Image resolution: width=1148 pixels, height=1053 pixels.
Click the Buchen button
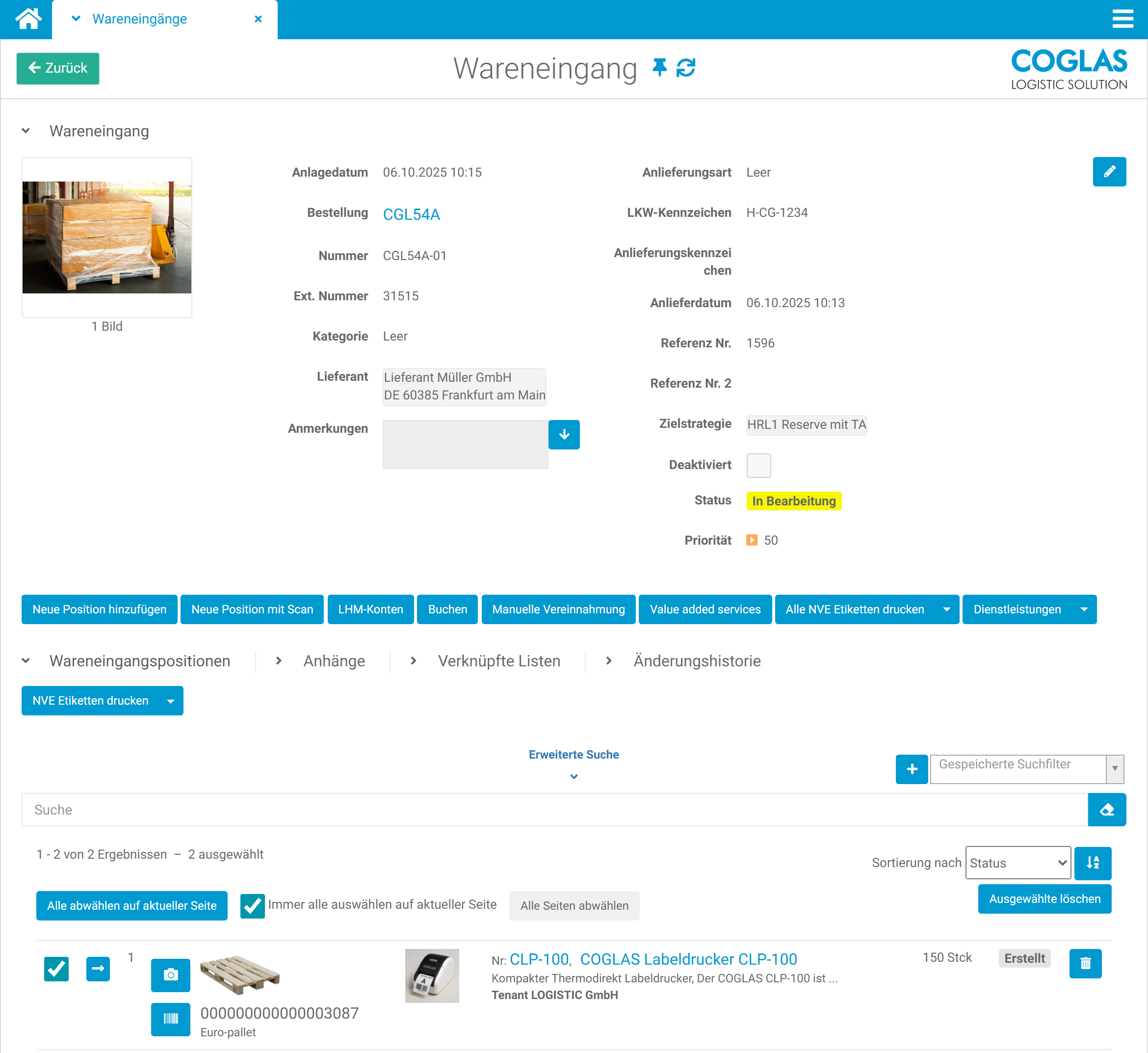(446, 609)
